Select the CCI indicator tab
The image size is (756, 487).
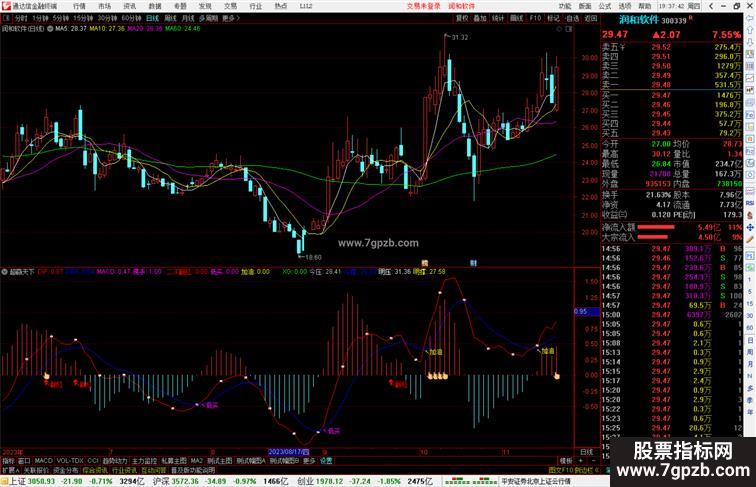pyautogui.click(x=93, y=461)
